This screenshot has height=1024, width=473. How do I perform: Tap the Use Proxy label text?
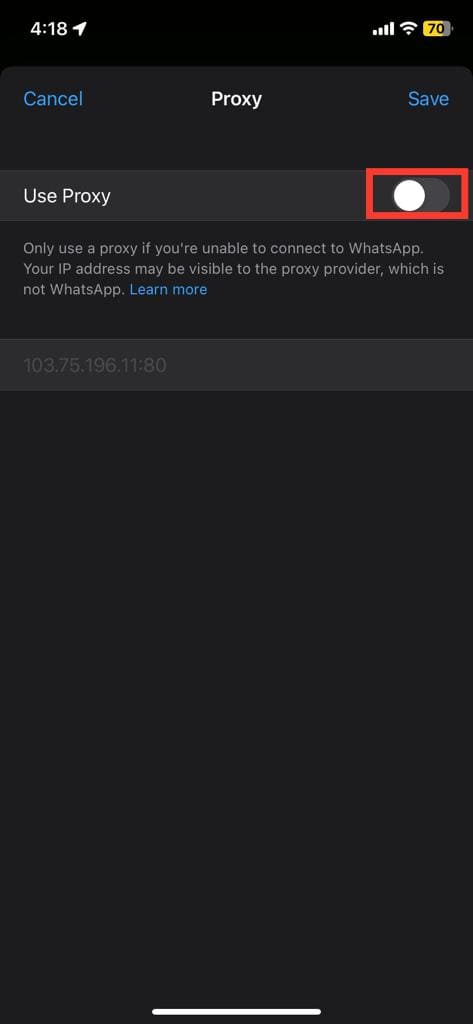[67, 196]
